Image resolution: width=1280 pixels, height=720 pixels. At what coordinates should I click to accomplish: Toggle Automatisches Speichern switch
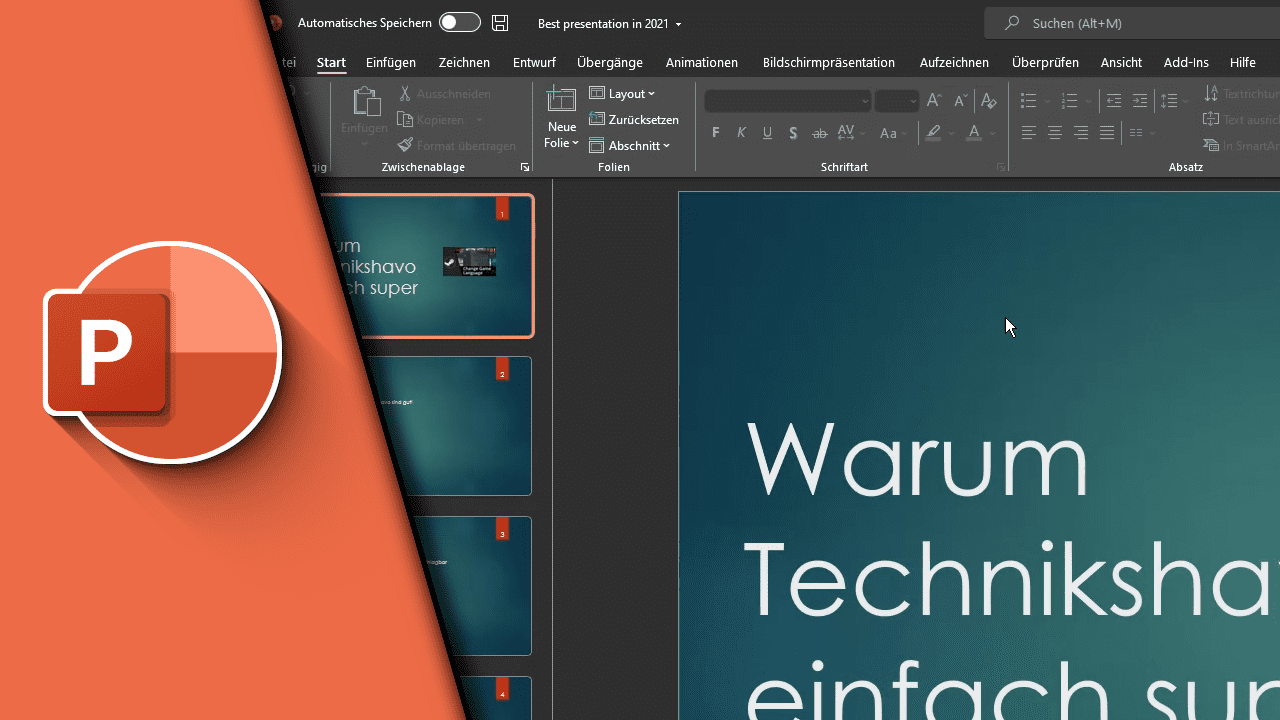coord(460,23)
